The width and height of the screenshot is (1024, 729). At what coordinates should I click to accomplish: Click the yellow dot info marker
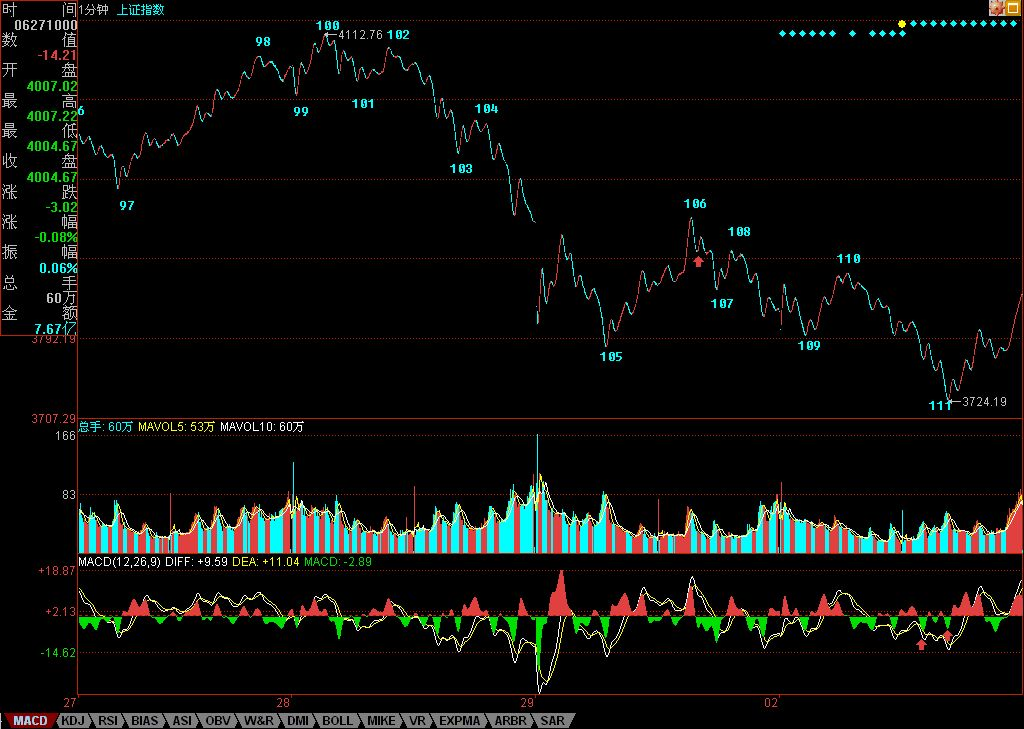click(x=902, y=23)
